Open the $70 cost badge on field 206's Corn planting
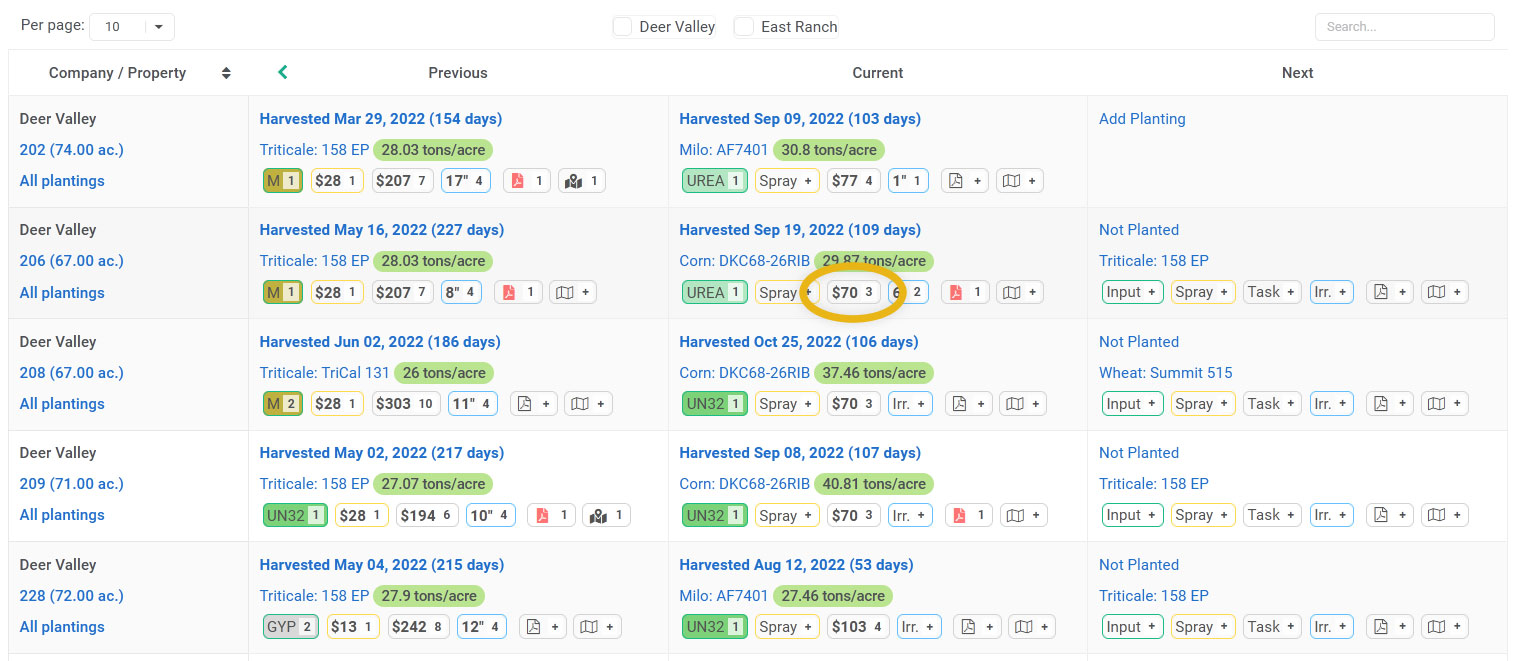1521x661 pixels. click(854, 292)
